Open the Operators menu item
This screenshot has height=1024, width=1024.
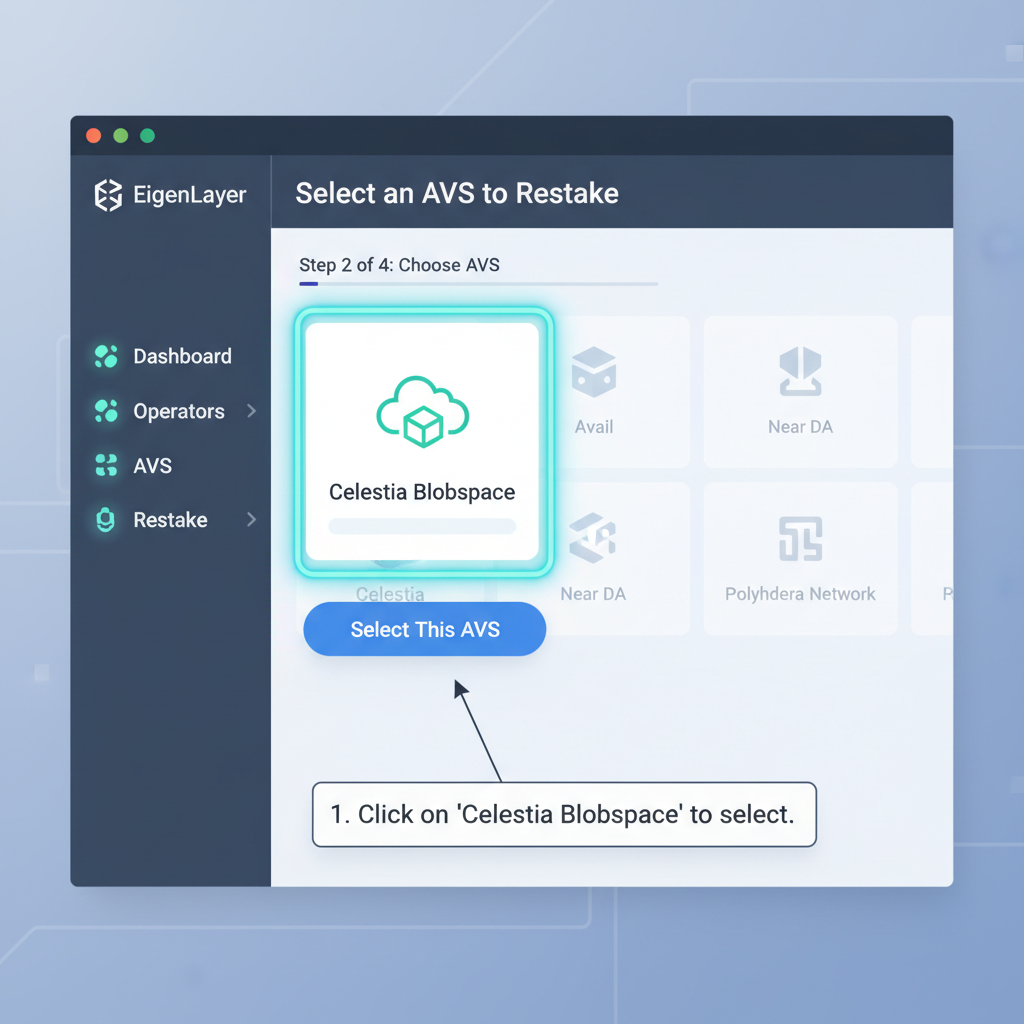click(179, 411)
